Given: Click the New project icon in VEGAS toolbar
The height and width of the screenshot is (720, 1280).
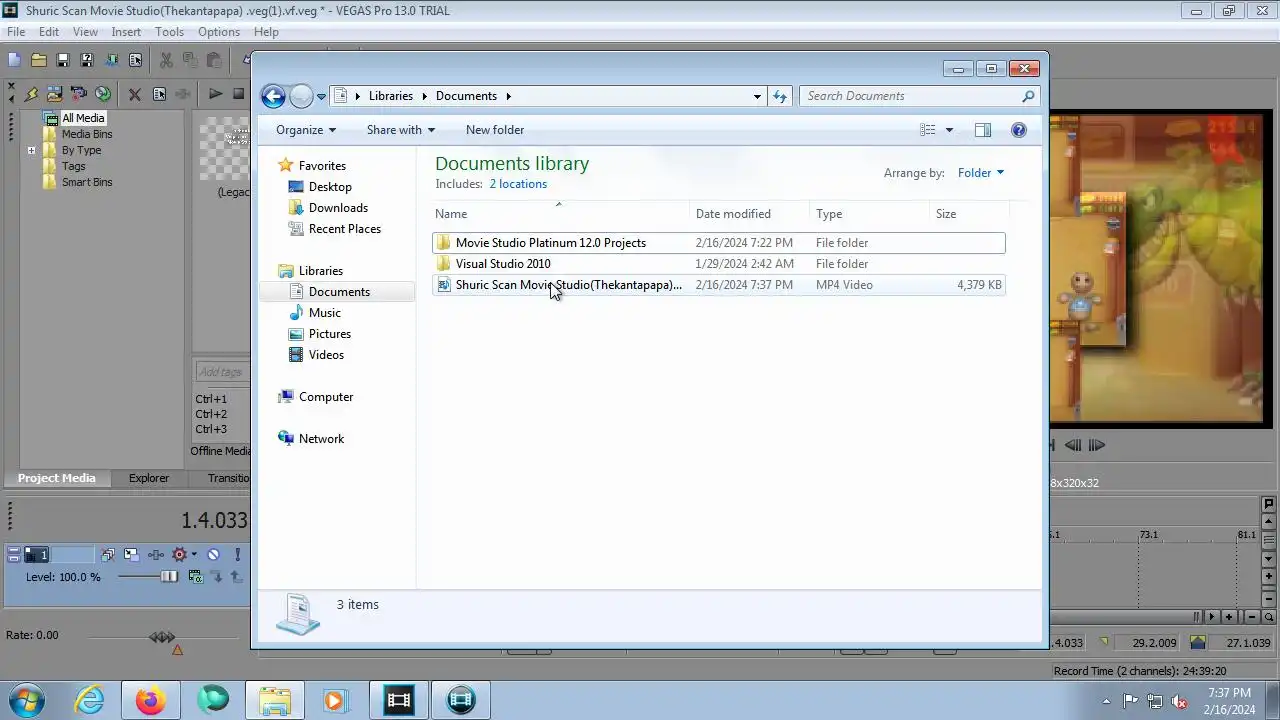Looking at the screenshot, I should pos(14,60).
